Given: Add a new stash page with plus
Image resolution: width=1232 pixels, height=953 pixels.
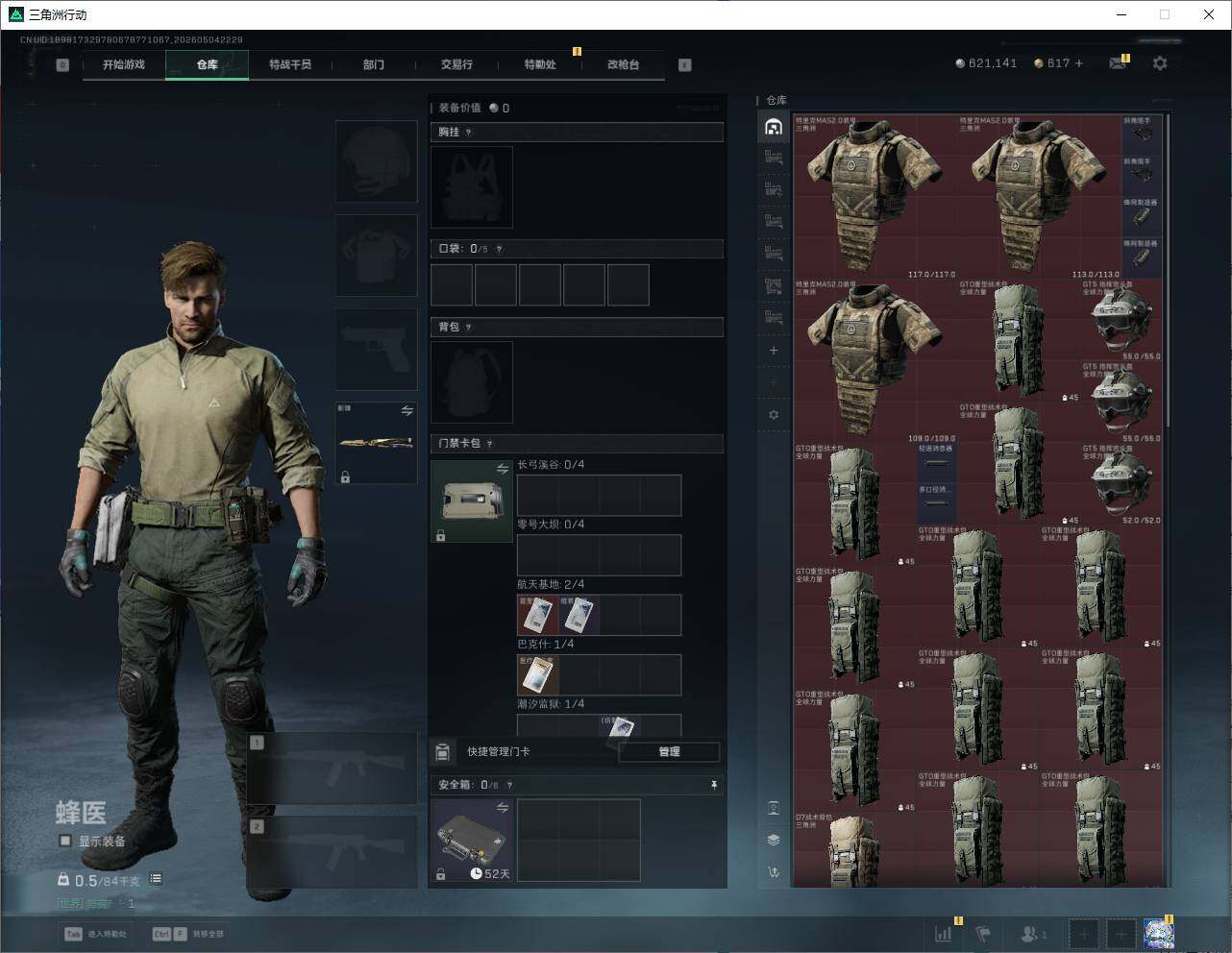Looking at the screenshot, I should 774,351.
